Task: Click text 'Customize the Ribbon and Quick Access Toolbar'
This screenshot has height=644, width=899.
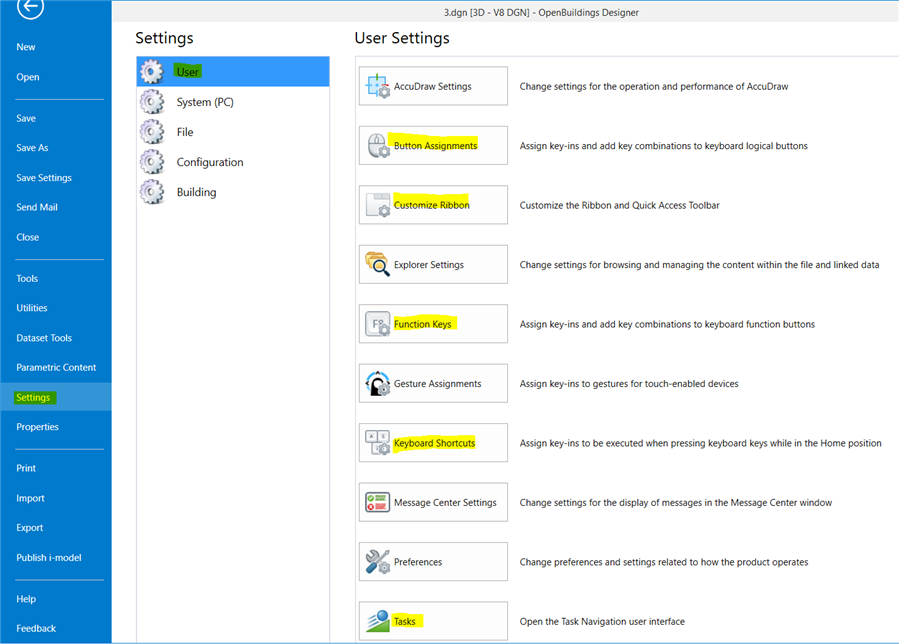Action: click(619, 205)
